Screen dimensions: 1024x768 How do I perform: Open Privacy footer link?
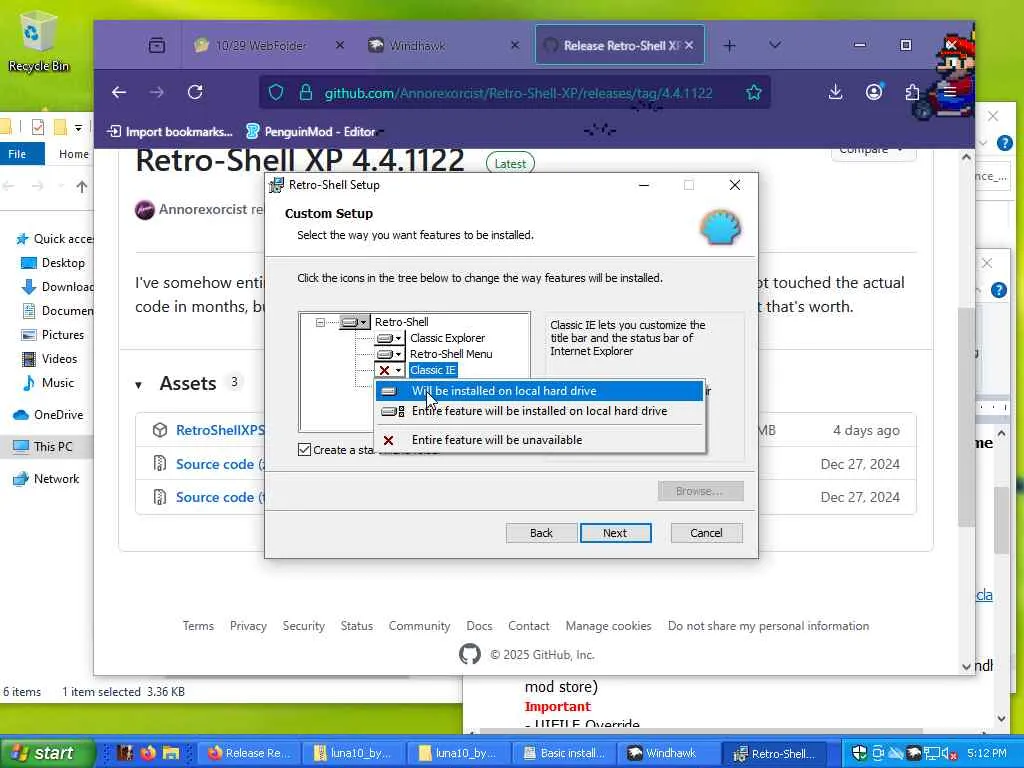[248, 626]
